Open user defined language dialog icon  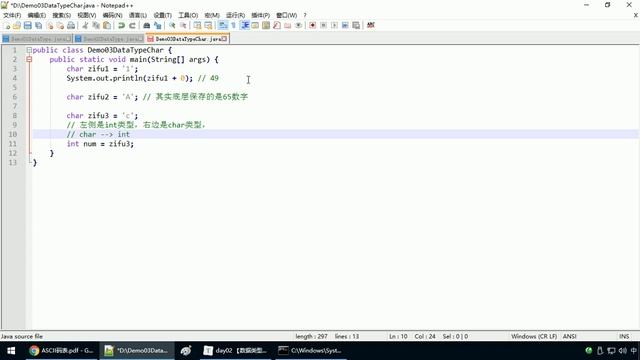point(255,25)
